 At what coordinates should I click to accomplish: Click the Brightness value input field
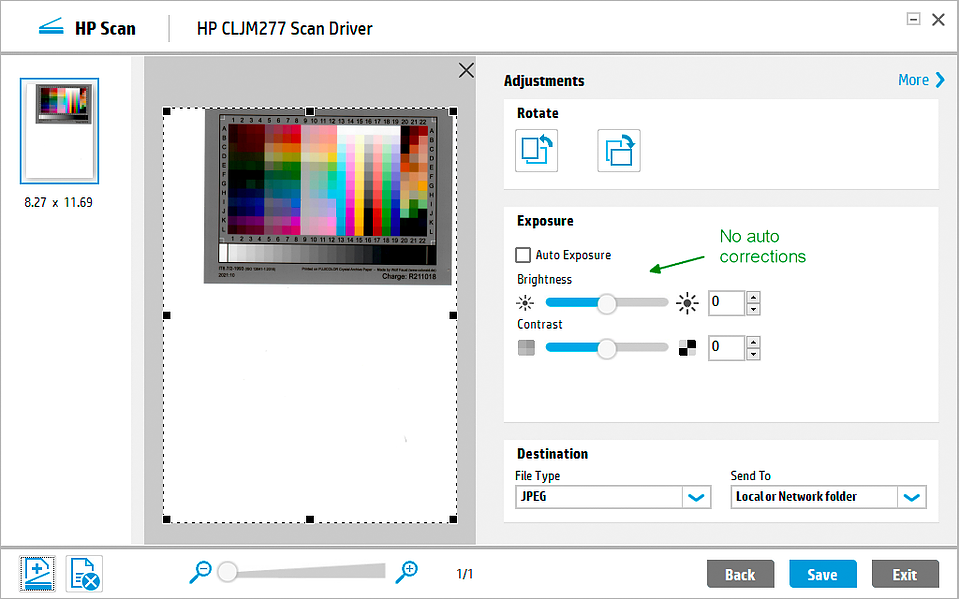[727, 303]
